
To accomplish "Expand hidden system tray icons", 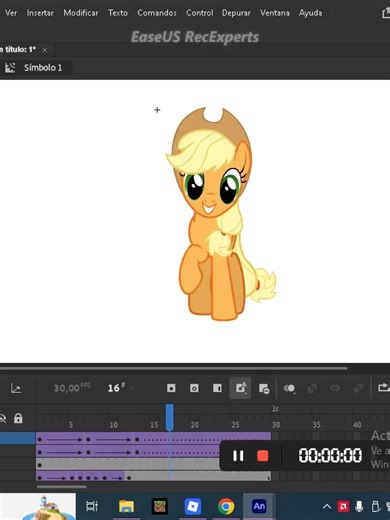I will pos(327,507).
